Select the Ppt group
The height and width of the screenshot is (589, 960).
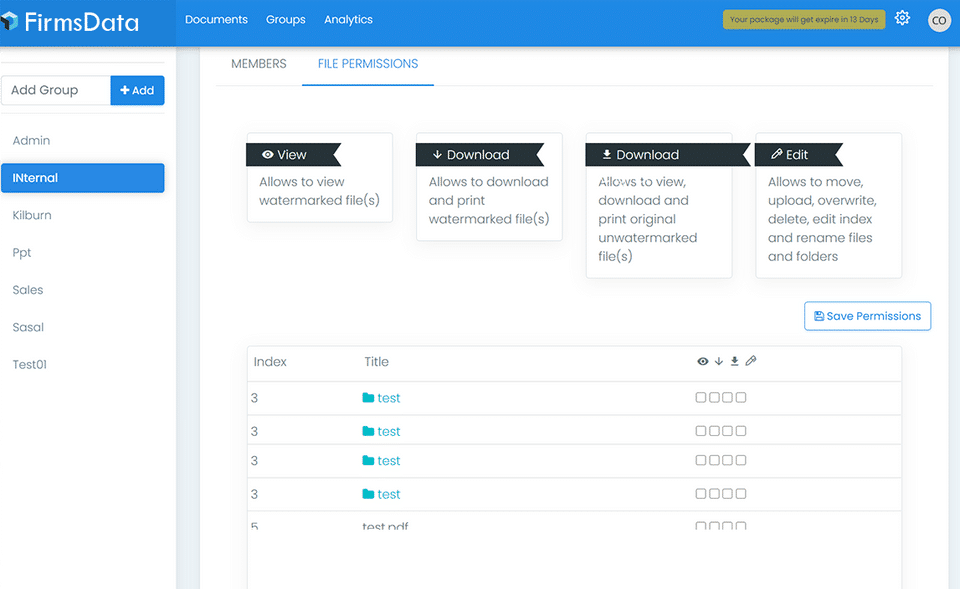(83, 252)
